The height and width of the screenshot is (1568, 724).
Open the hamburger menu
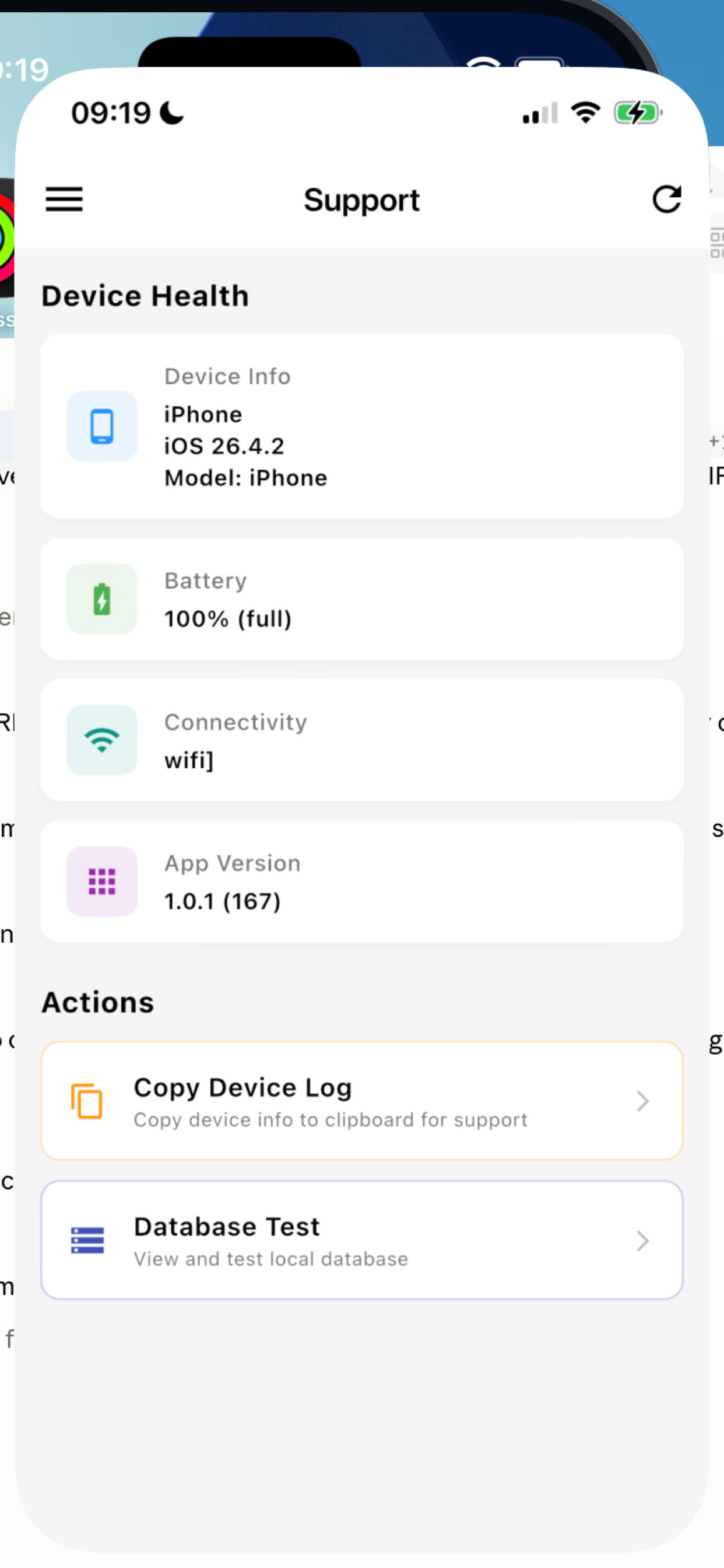pos(64,199)
